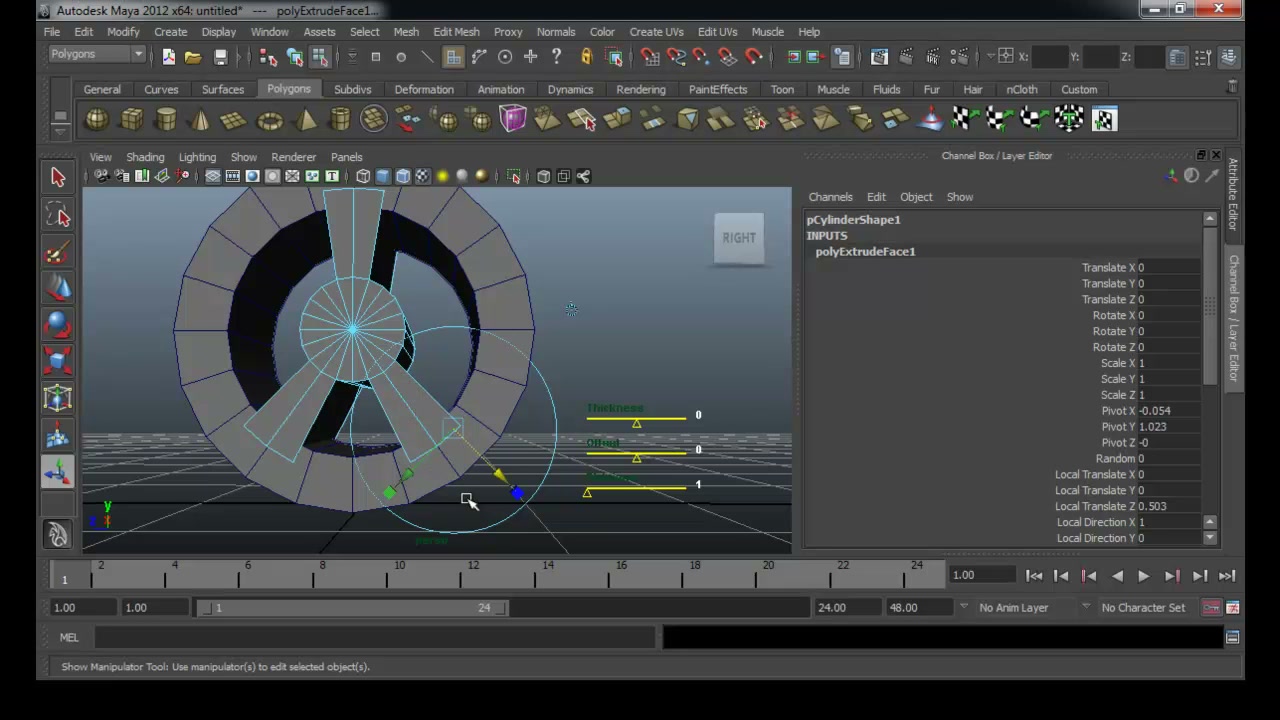Select the polygon sphere shelf icon
1280x720 pixels.
[97, 120]
